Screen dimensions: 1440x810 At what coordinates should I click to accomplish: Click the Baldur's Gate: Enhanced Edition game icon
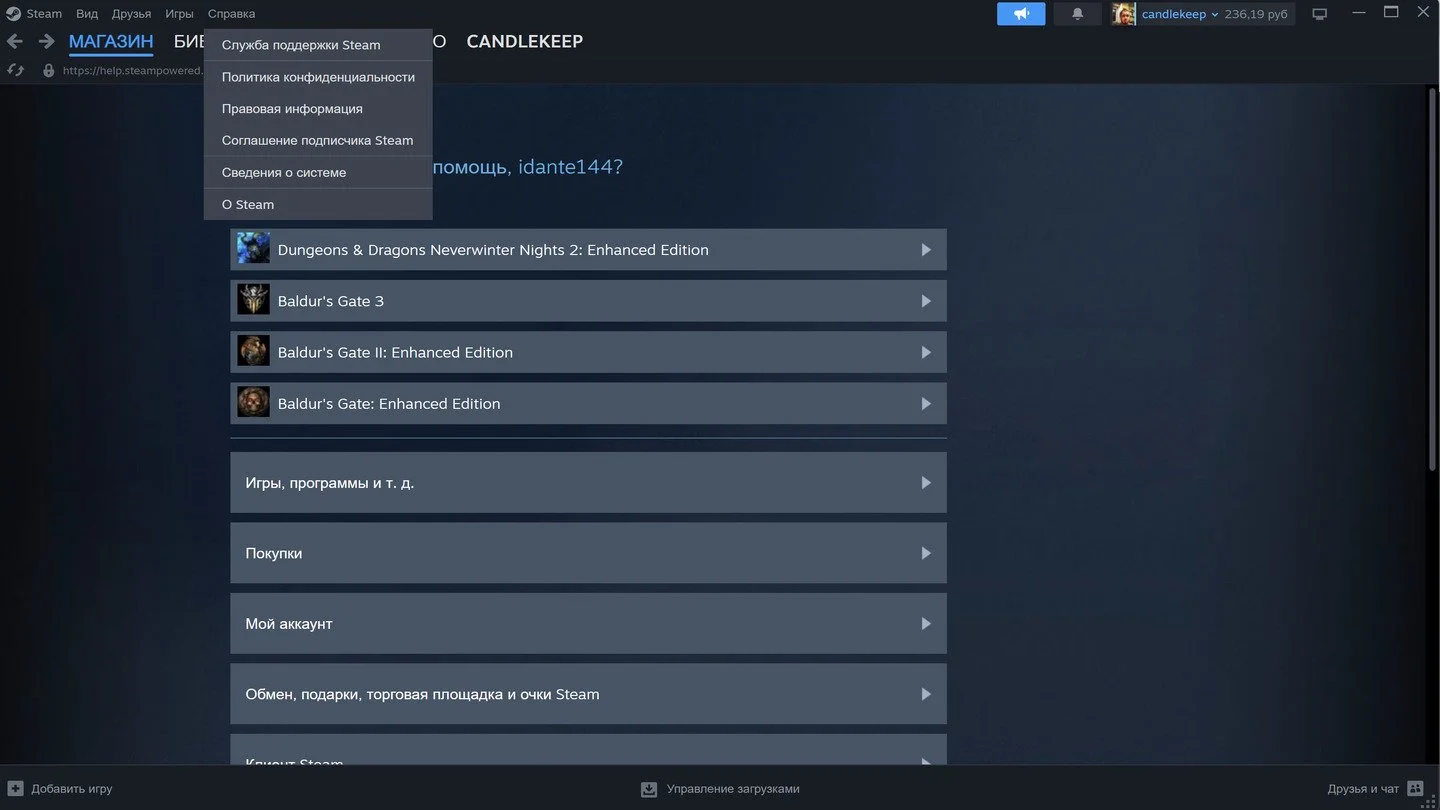tap(253, 402)
